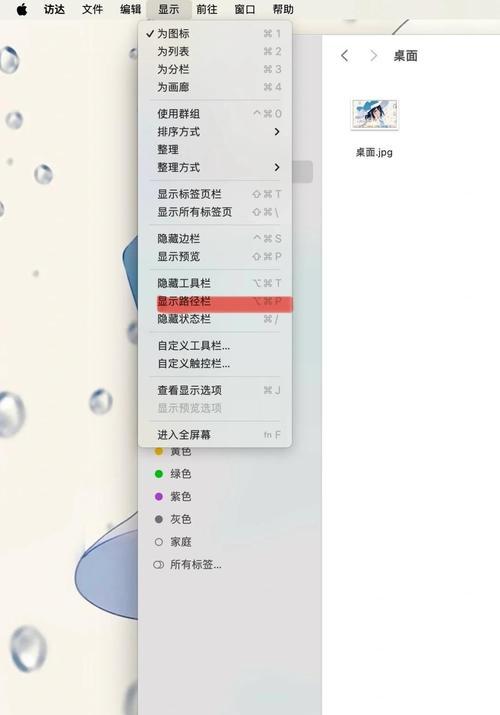Expand 整理方式 submenu arrow
The image size is (500, 715).
pos(277,167)
